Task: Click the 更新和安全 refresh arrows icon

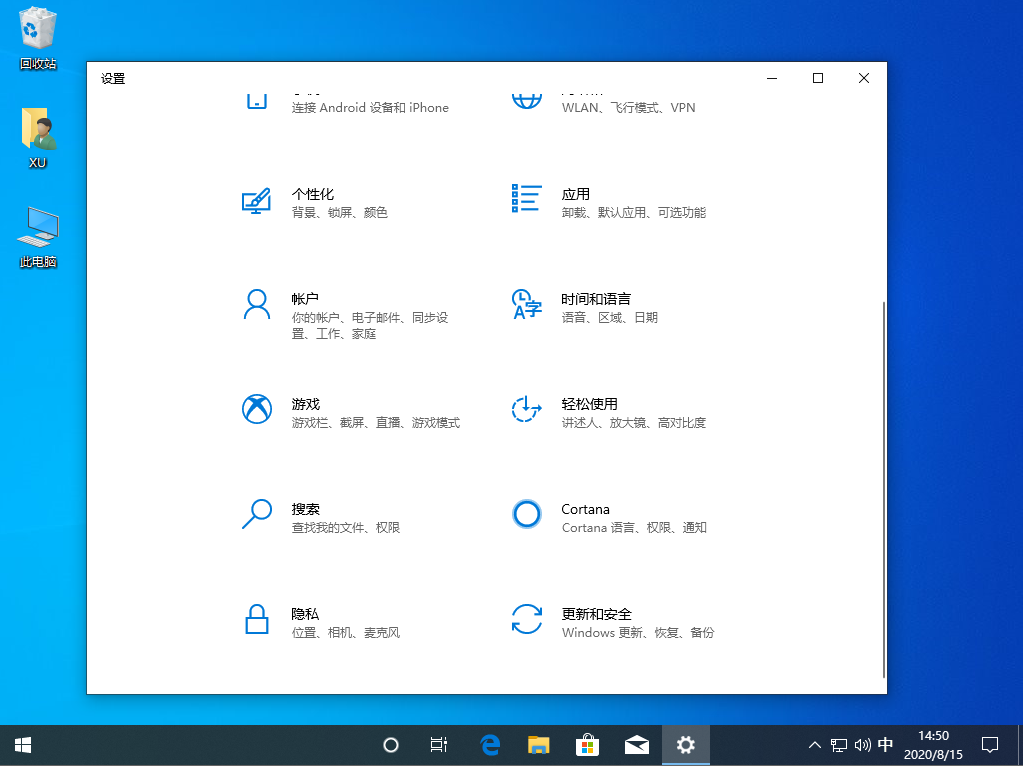Action: [x=526, y=619]
